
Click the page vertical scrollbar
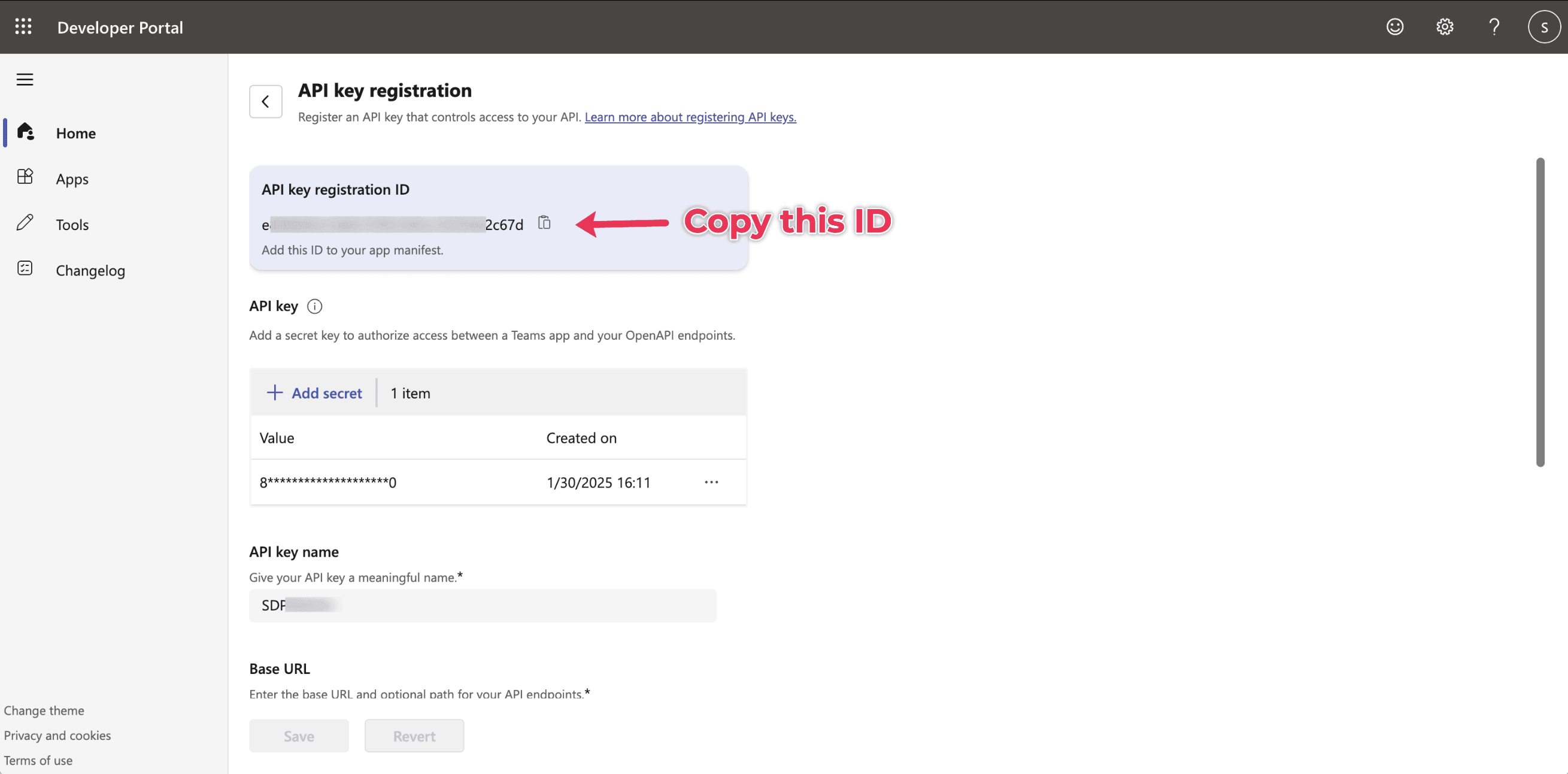coord(1540,312)
